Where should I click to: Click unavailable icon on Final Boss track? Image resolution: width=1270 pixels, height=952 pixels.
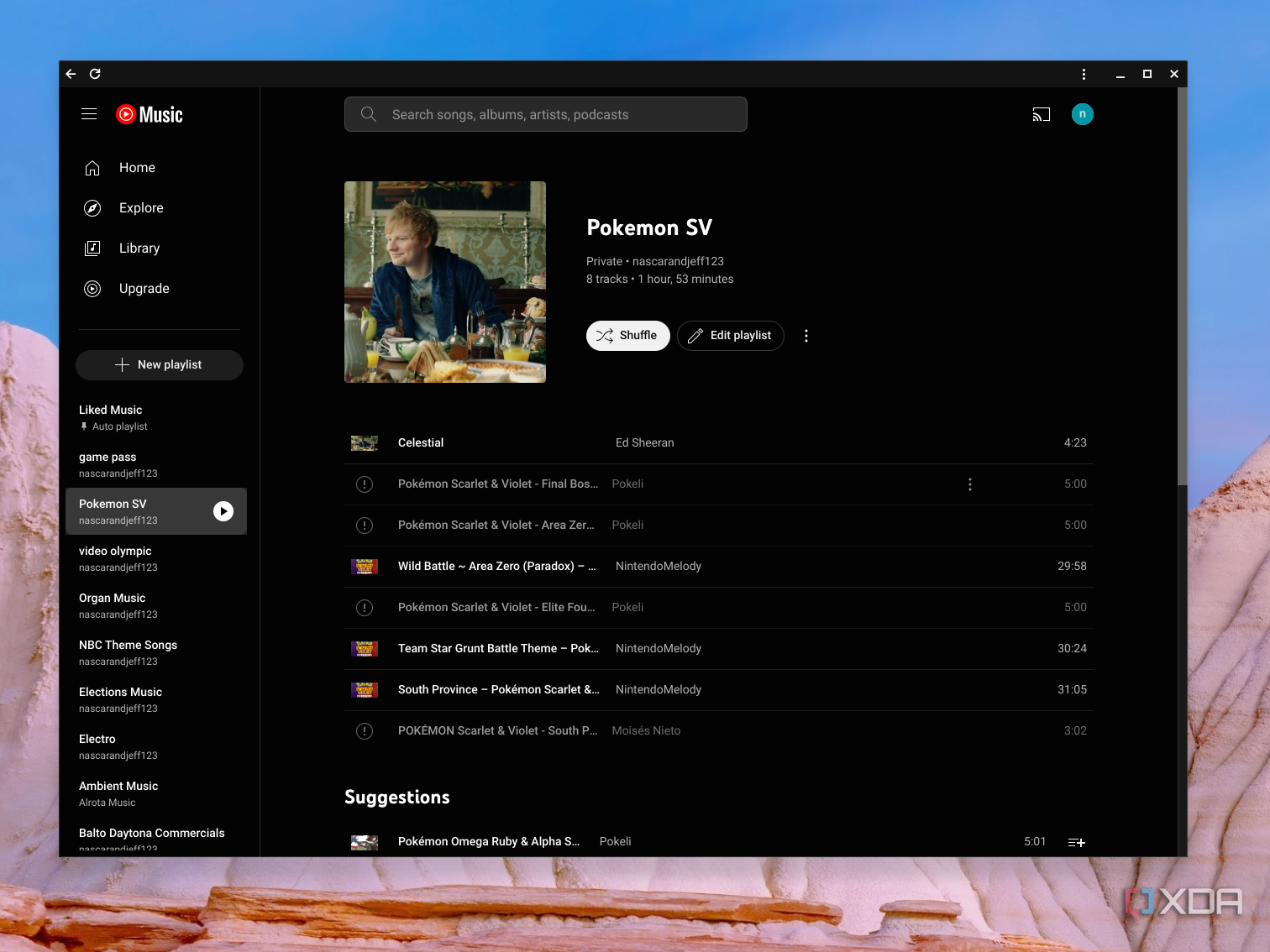(365, 484)
